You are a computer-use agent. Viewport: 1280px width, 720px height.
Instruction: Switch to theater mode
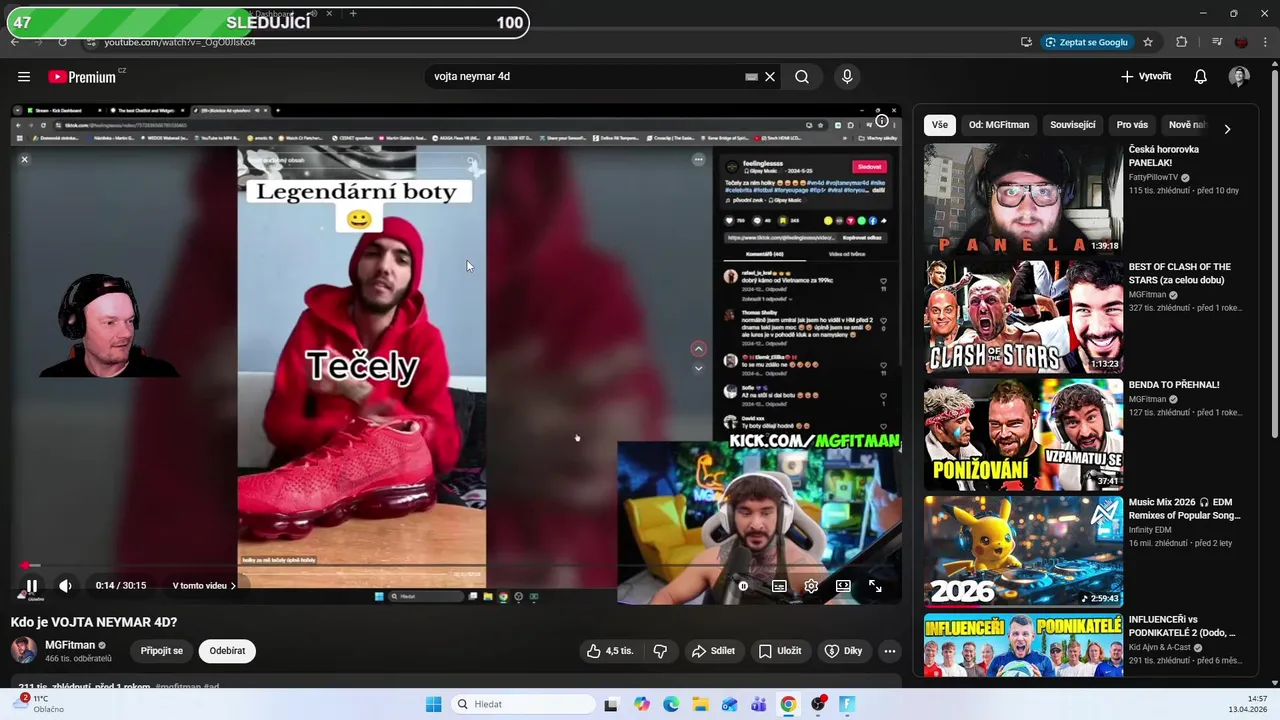point(843,586)
